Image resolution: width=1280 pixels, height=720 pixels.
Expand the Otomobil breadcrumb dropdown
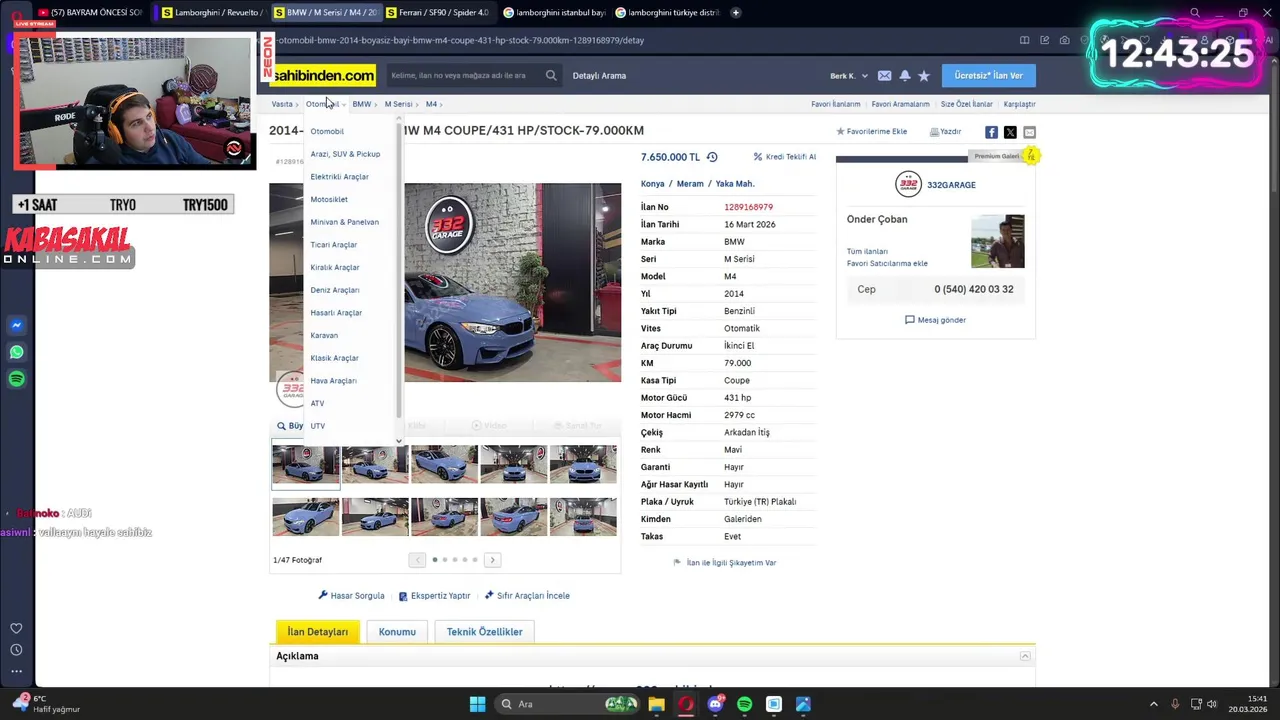click(x=324, y=104)
